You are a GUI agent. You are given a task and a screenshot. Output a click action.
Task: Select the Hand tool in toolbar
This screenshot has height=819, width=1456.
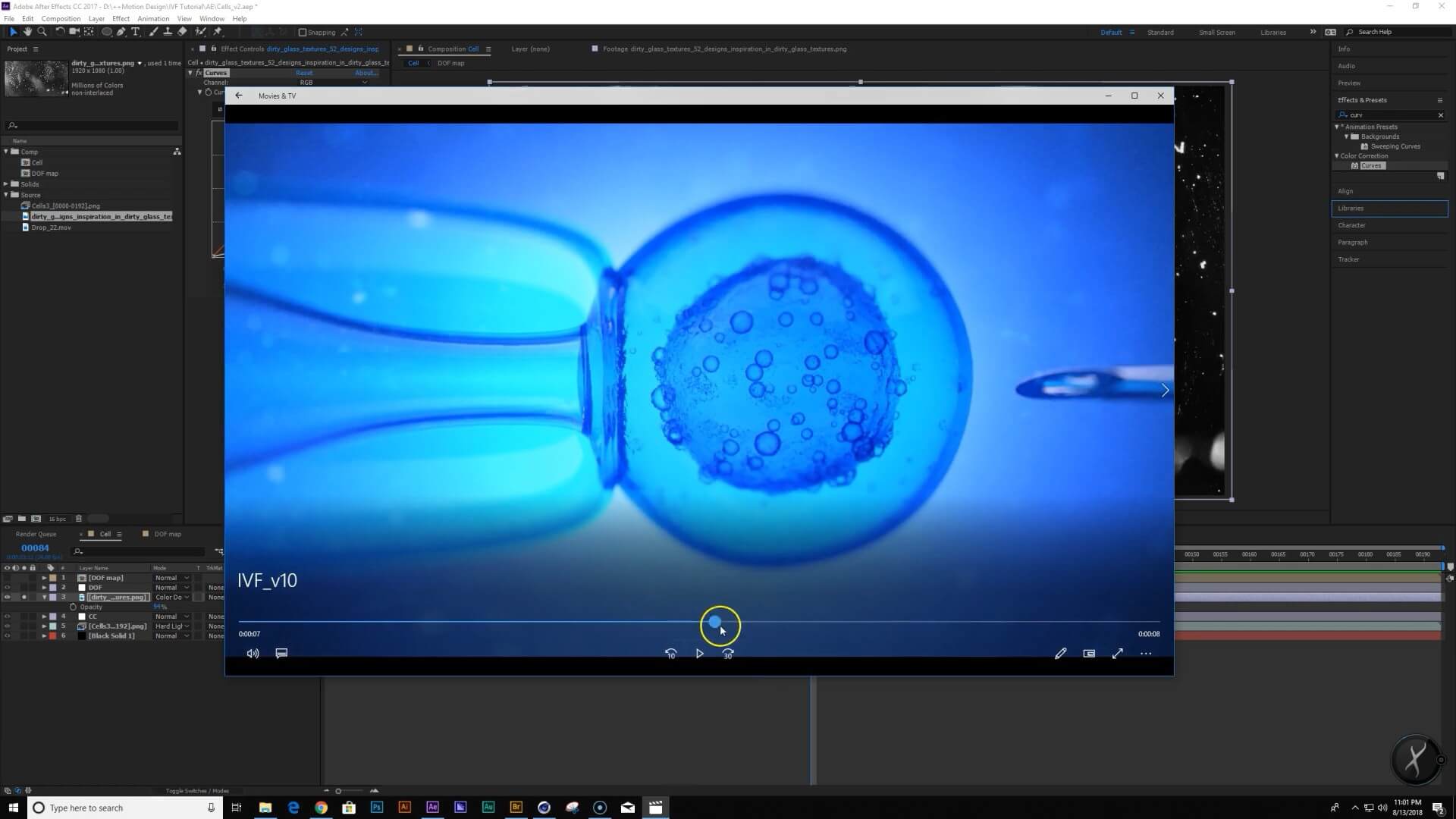click(x=27, y=32)
